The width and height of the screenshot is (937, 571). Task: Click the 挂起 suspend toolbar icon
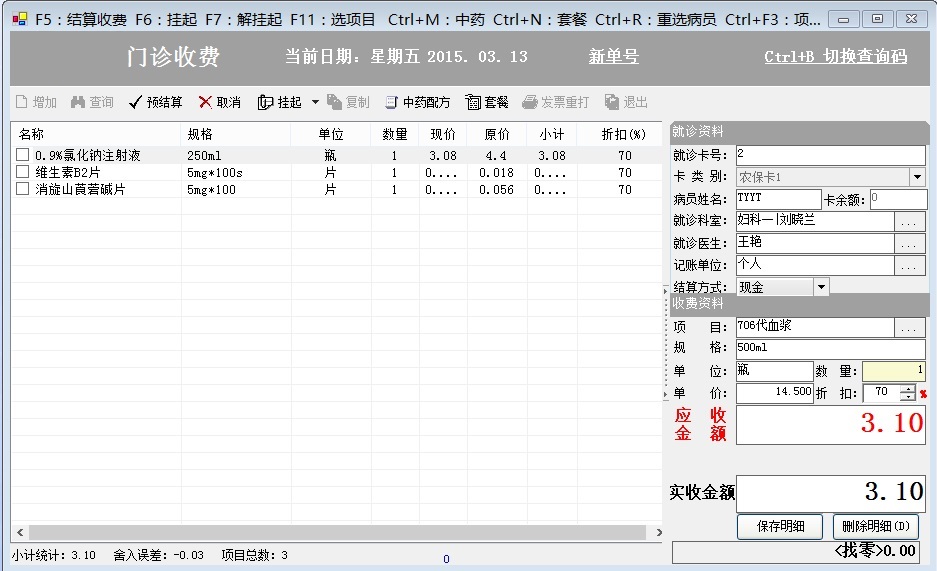point(265,102)
